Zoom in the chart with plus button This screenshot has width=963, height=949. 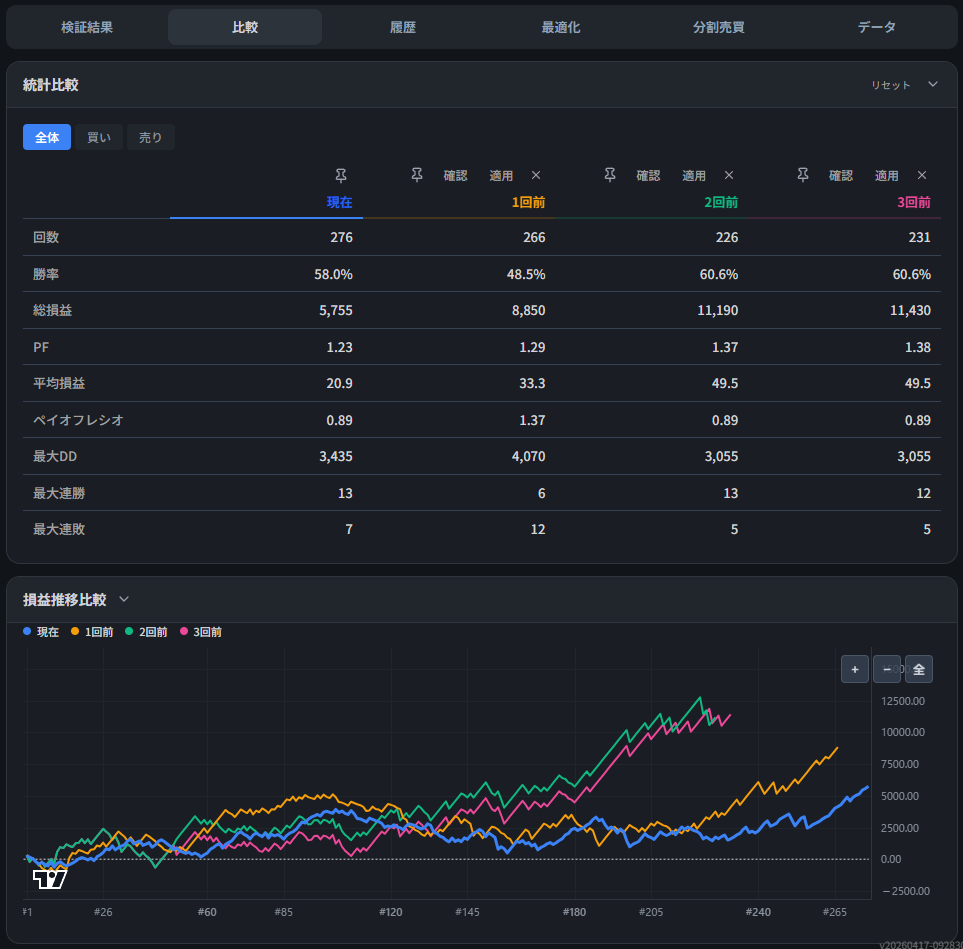point(855,669)
